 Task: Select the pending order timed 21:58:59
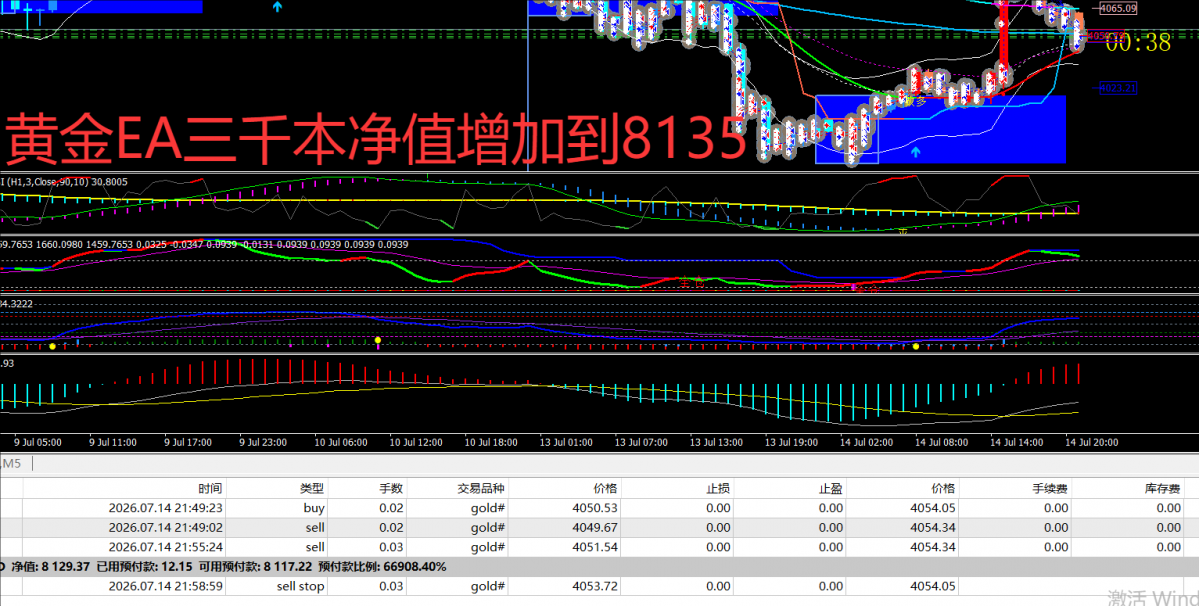pos(600,586)
